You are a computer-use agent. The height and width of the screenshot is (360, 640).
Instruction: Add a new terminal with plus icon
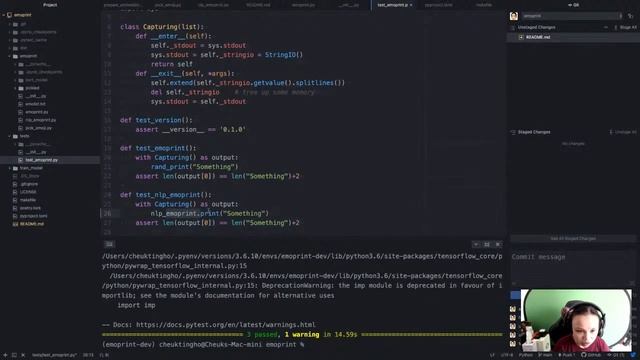pos(5,355)
